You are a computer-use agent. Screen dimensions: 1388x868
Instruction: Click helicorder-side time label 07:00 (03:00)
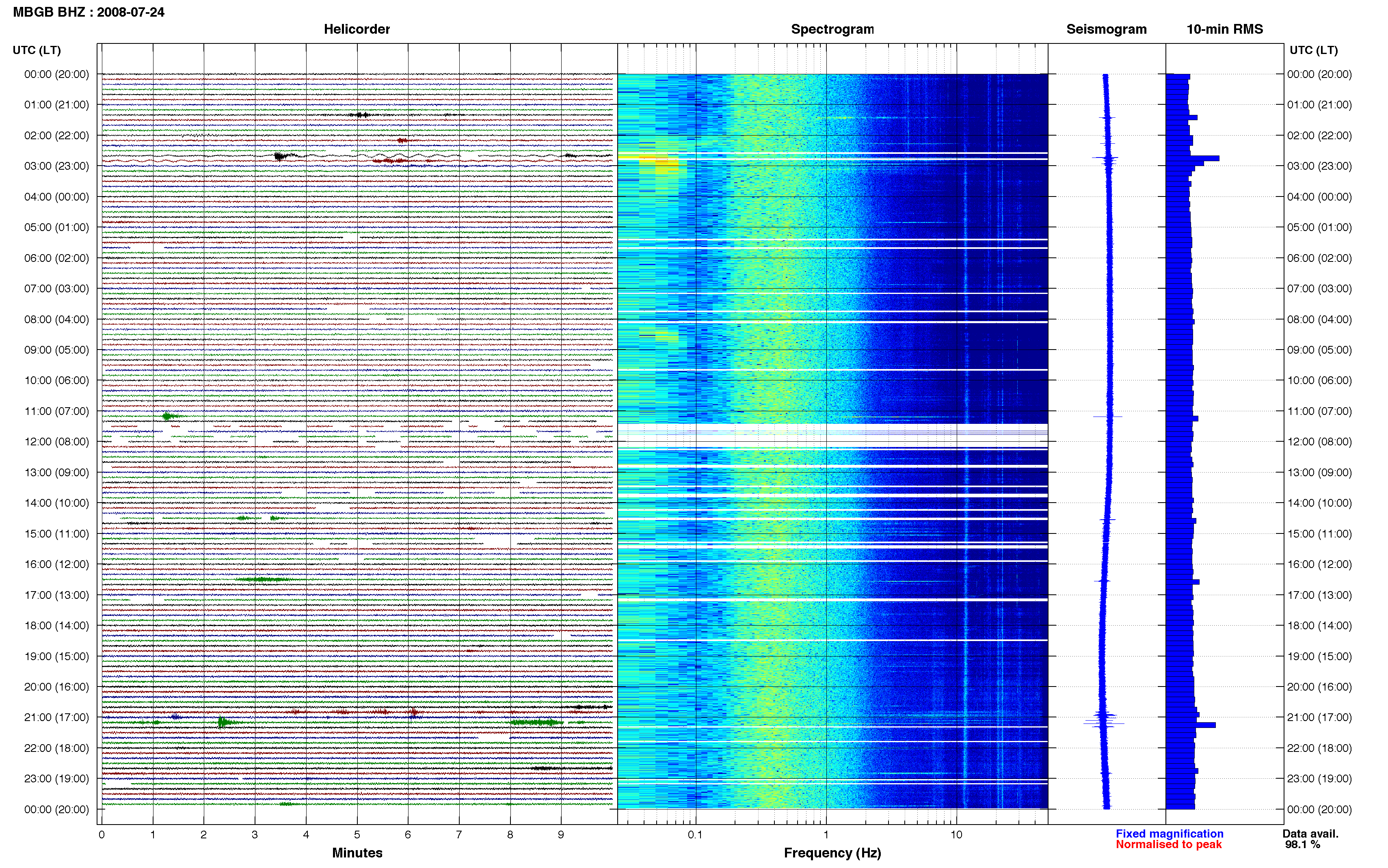(x=56, y=288)
